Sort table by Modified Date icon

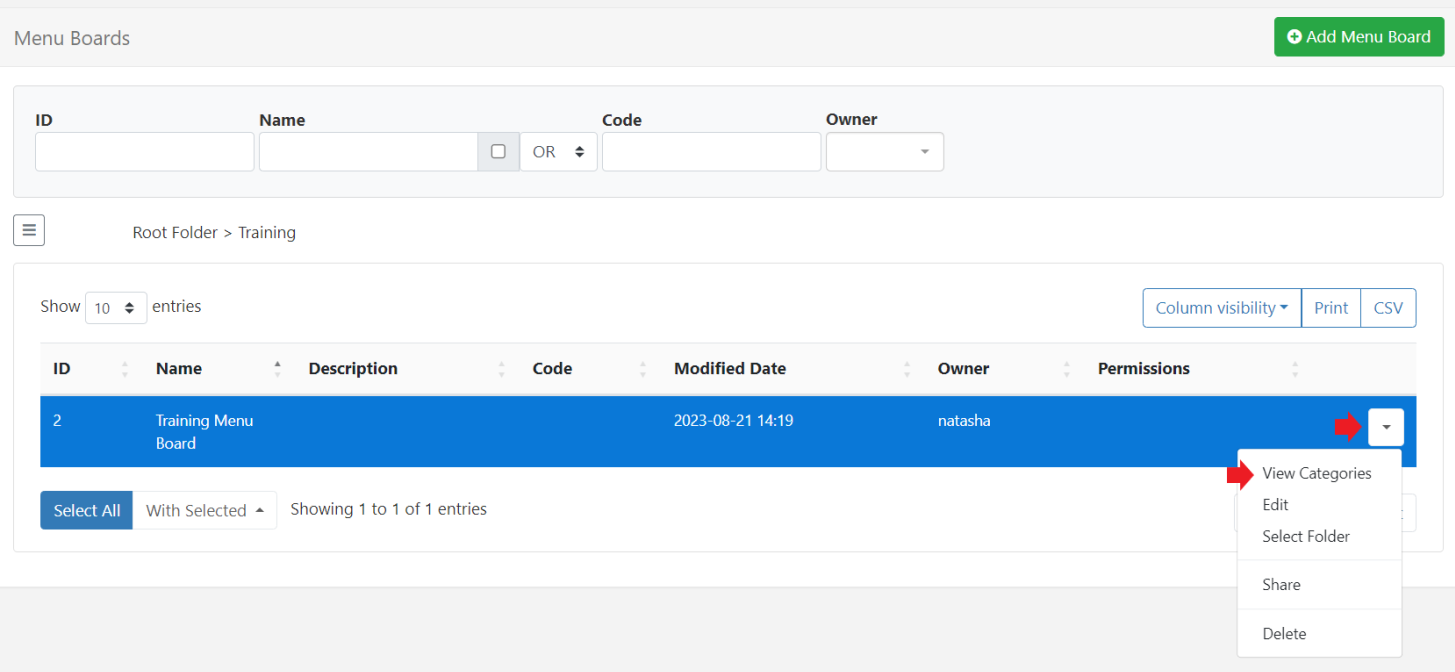906,369
